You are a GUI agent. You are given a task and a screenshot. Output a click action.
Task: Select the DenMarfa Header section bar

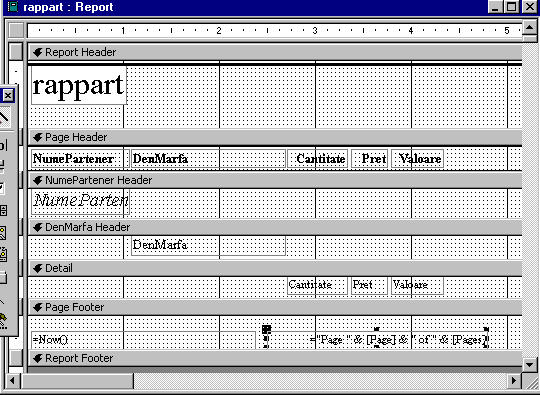click(275, 227)
